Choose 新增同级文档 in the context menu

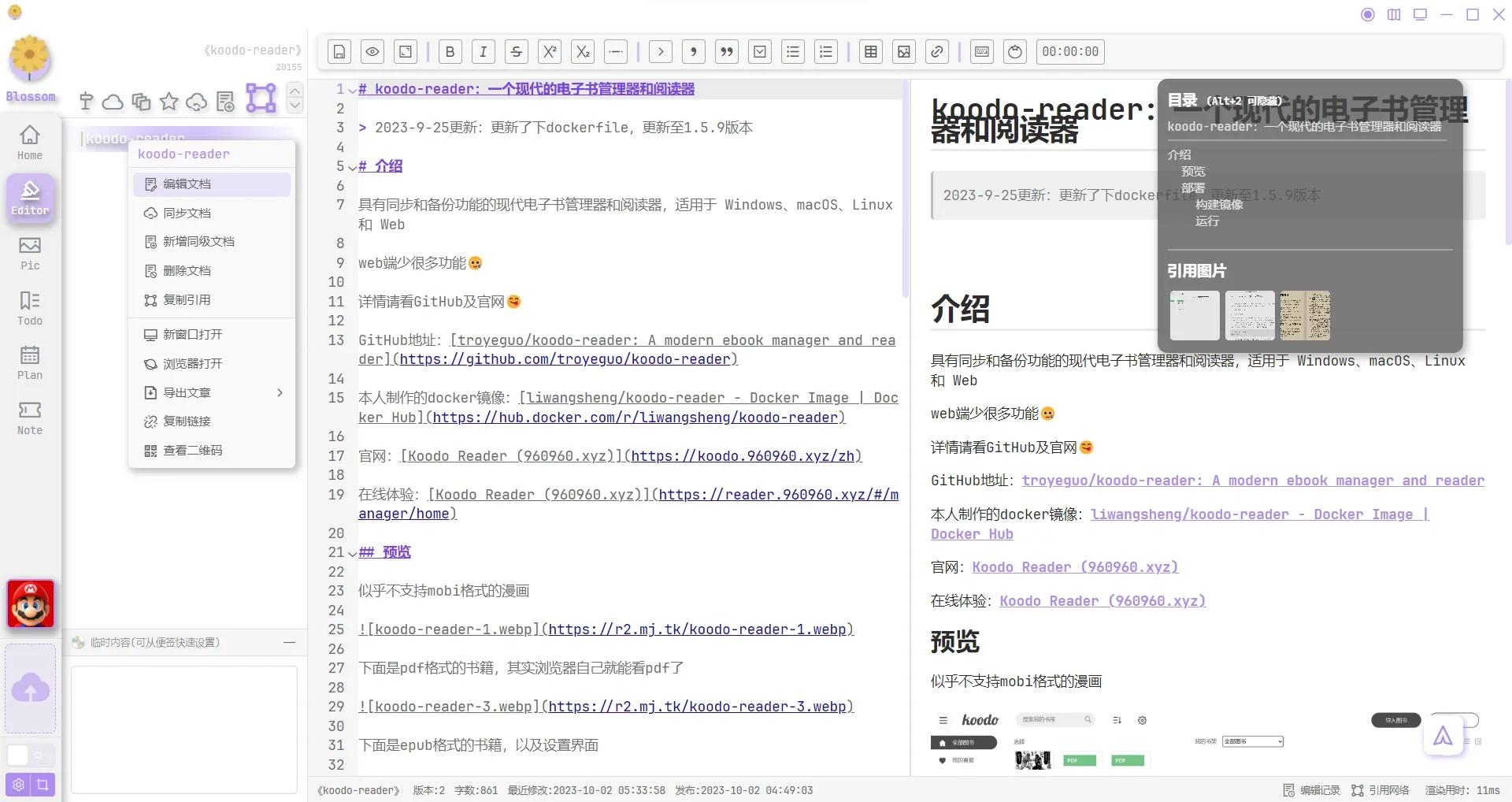(x=212, y=242)
